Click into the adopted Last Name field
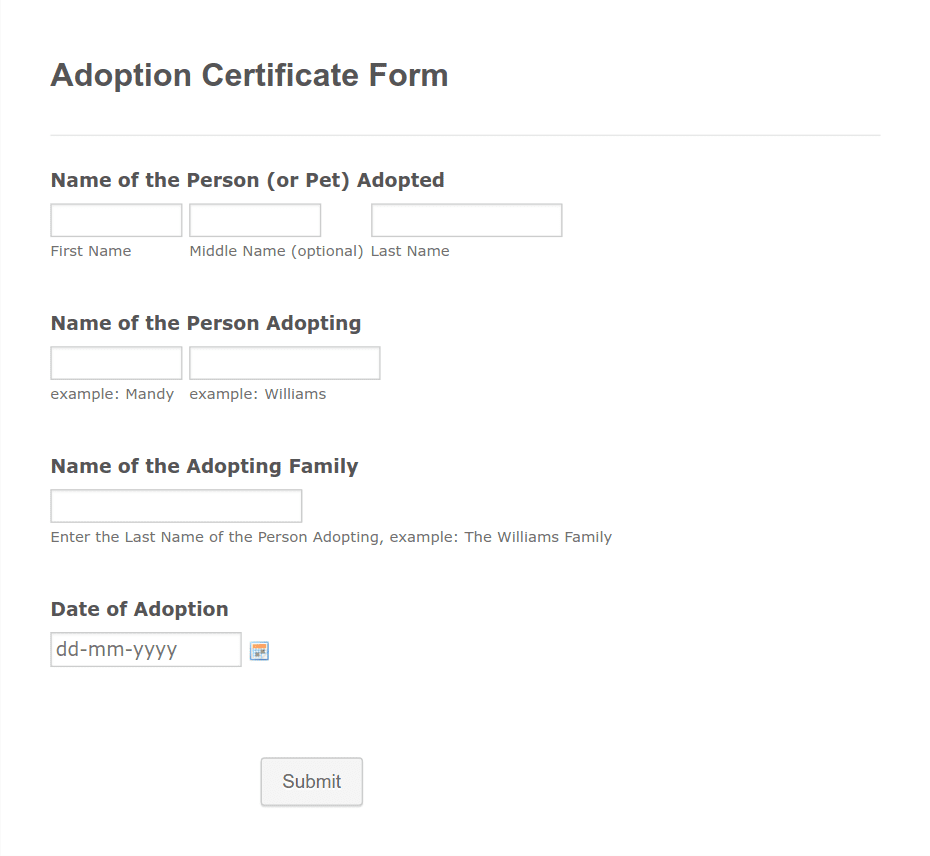930x856 pixels. 467,220
